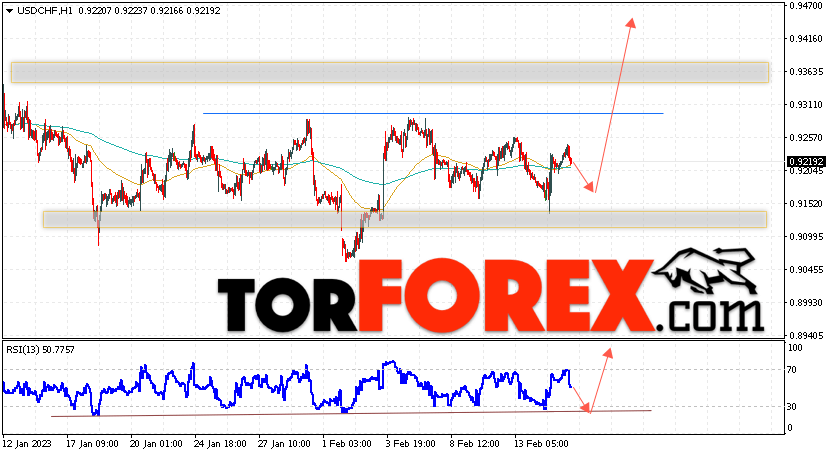Select the 0.89405 price level
Screen dimensions: 830x455
click(x=806, y=335)
